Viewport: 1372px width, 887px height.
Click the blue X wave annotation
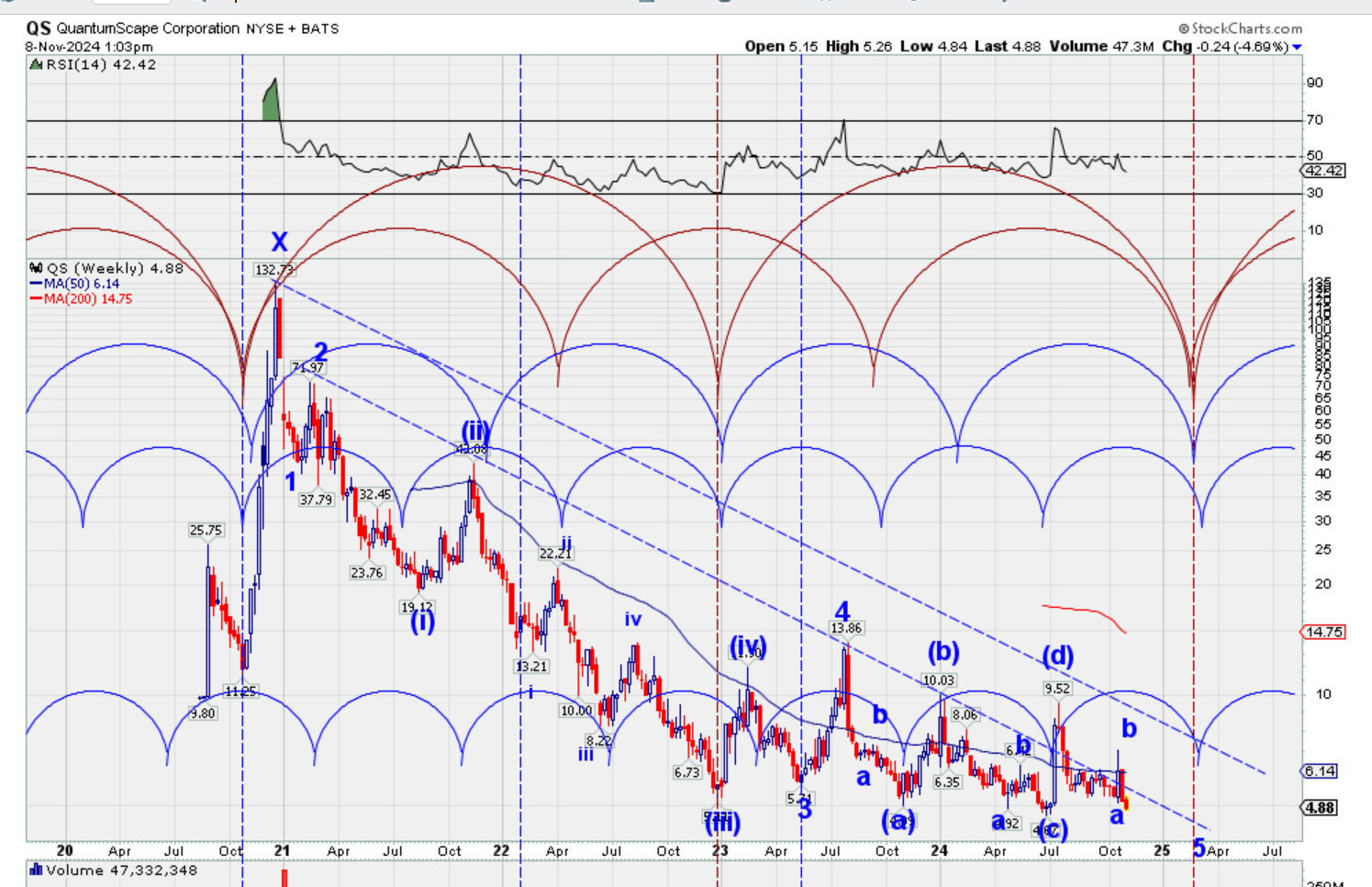tap(279, 242)
